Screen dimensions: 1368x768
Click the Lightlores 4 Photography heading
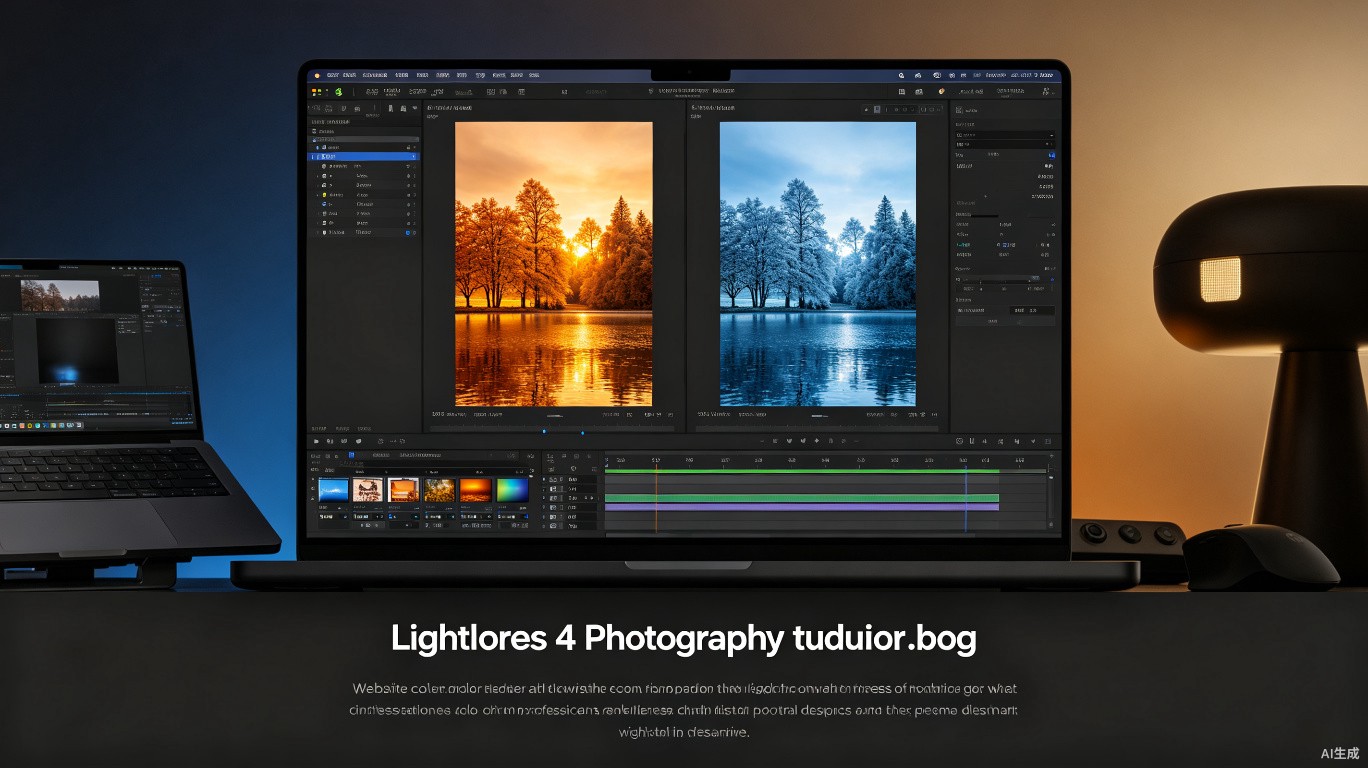tap(684, 638)
